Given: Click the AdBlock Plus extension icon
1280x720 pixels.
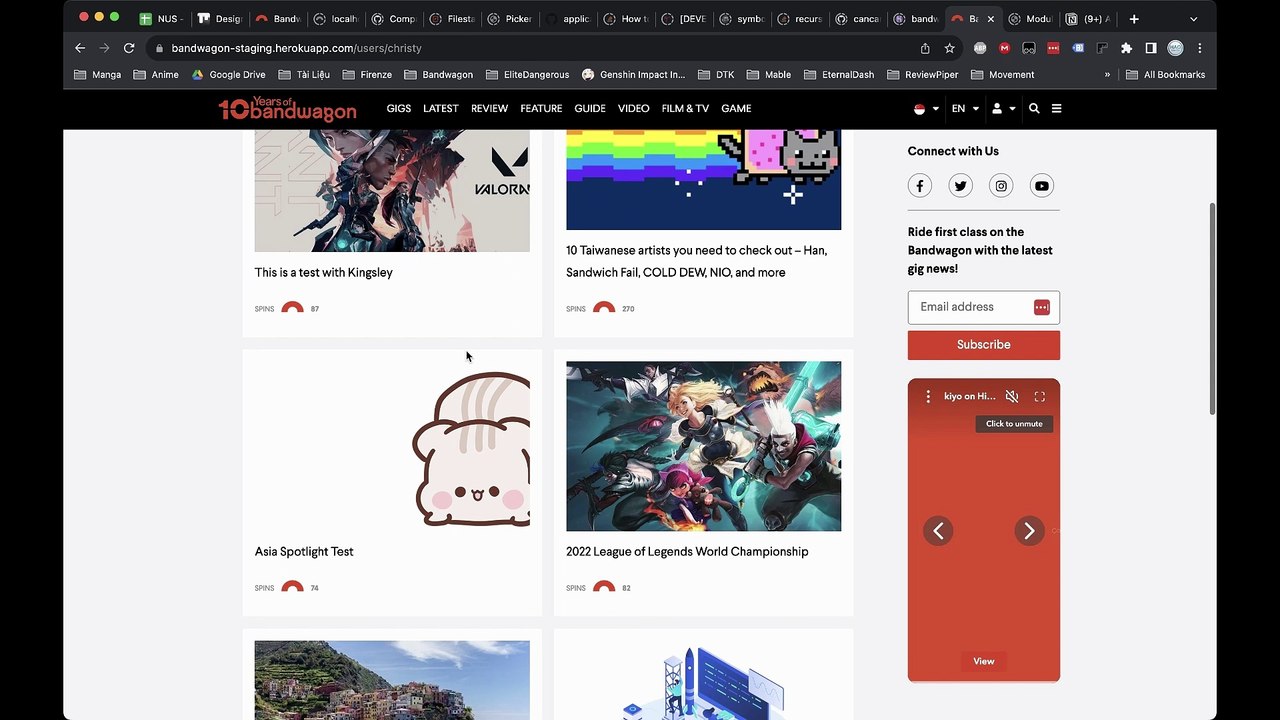Looking at the screenshot, I should [980, 48].
